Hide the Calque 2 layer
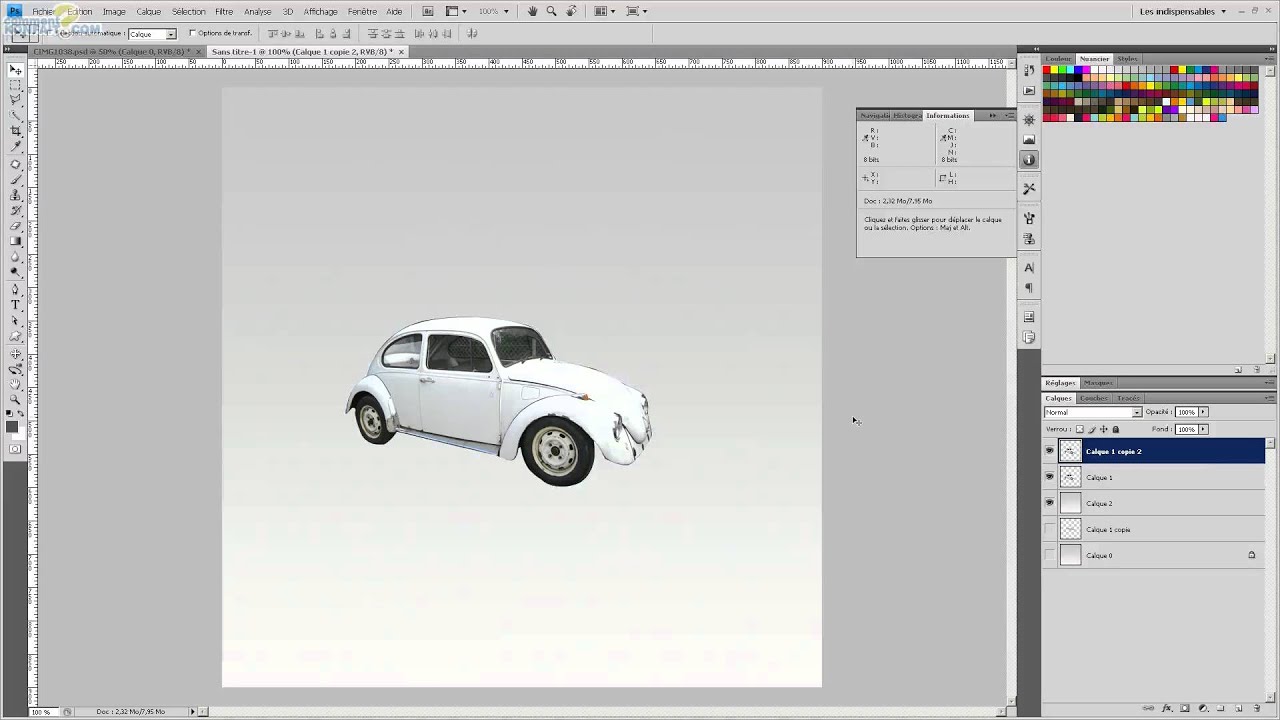The width and height of the screenshot is (1280, 720). [1049, 503]
